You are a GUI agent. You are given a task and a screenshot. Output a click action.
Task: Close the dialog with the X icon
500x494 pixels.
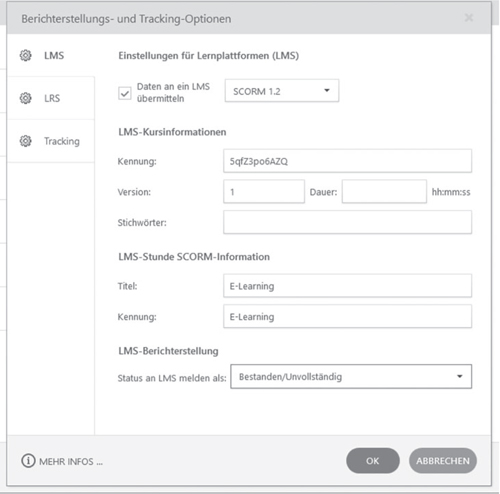click(469, 18)
